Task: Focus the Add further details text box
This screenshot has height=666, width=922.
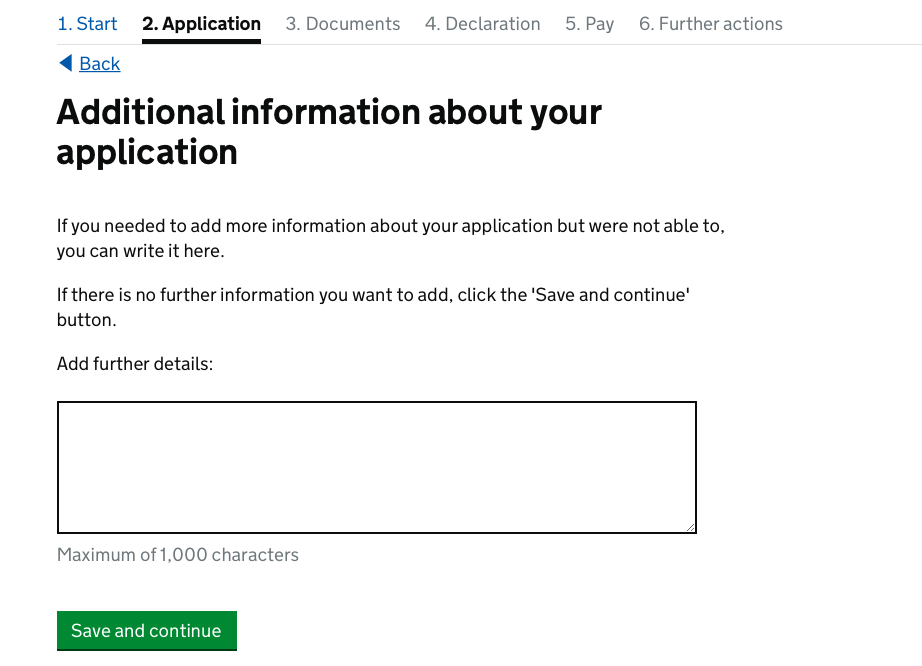Action: (377, 467)
